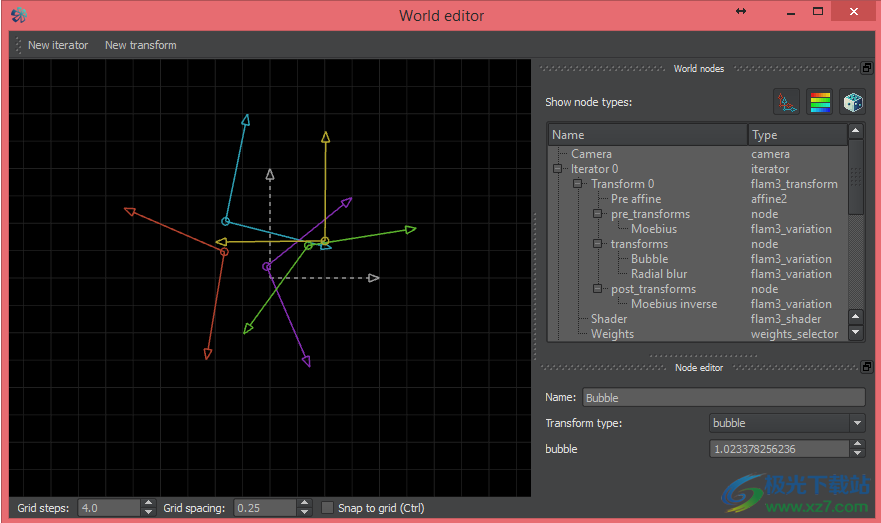Undock the Node editor panel
Viewport: 881px width, 523px height.
click(x=867, y=367)
